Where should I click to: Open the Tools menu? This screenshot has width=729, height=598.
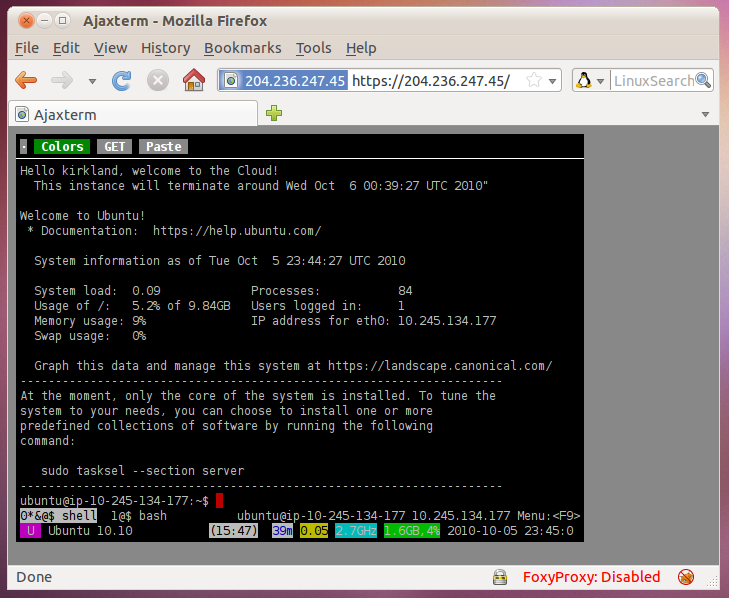(x=313, y=48)
